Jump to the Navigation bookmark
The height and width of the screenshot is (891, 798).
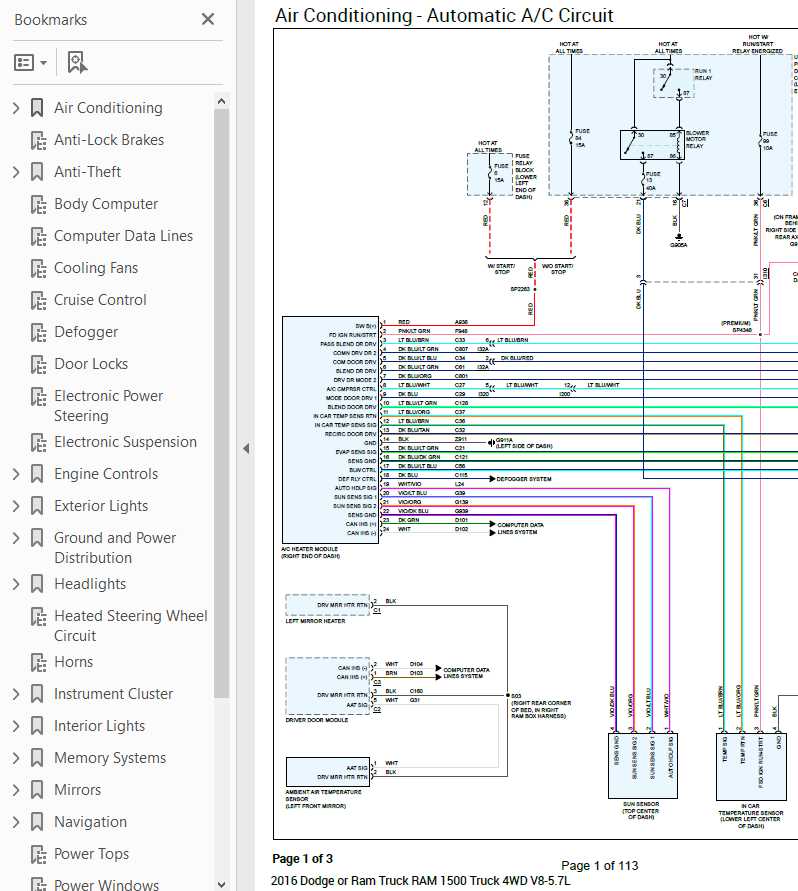(90, 822)
